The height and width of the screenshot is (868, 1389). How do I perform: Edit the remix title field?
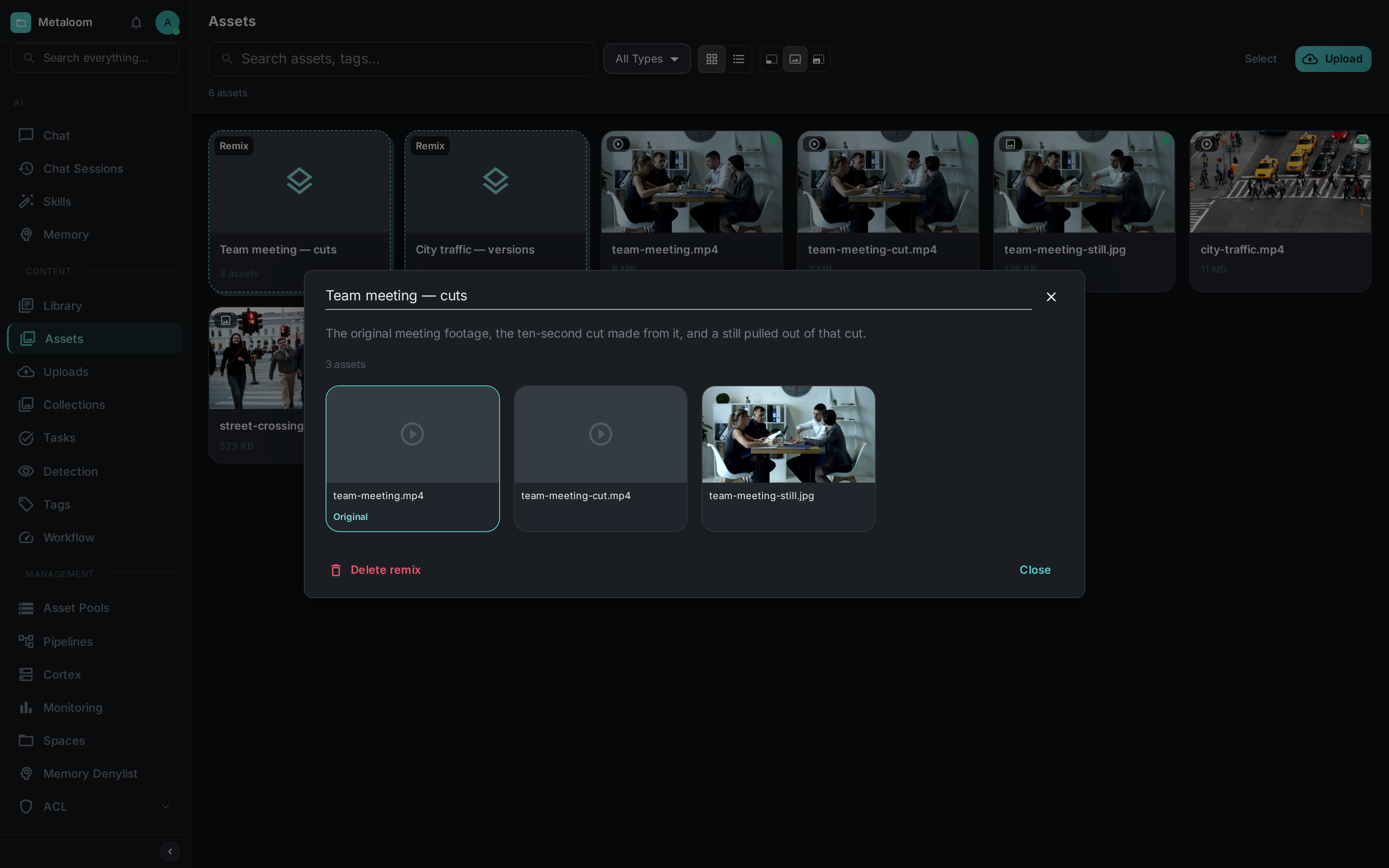pos(678,296)
